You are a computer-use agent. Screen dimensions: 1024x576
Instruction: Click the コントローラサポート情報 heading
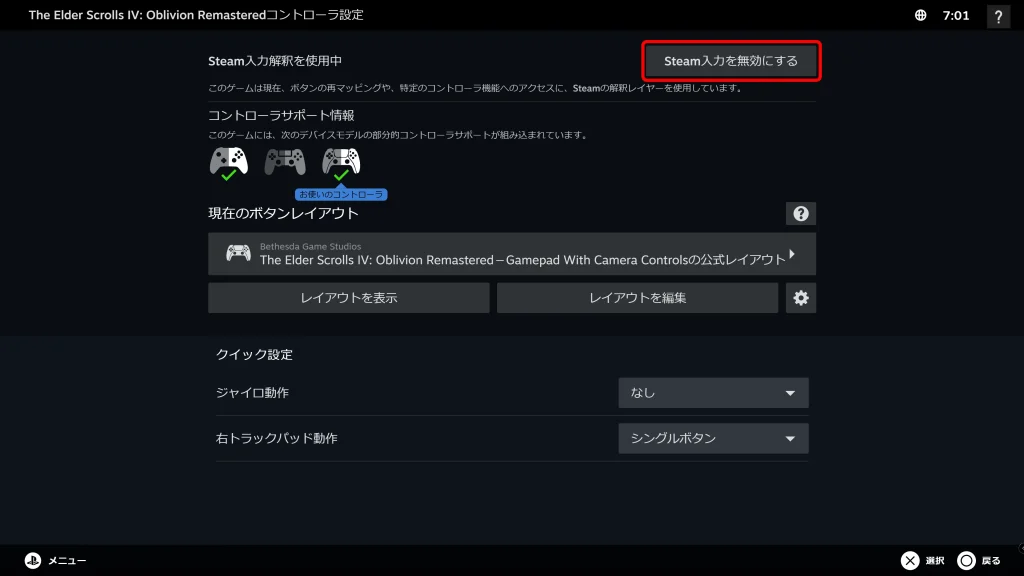tap(281, 116)
